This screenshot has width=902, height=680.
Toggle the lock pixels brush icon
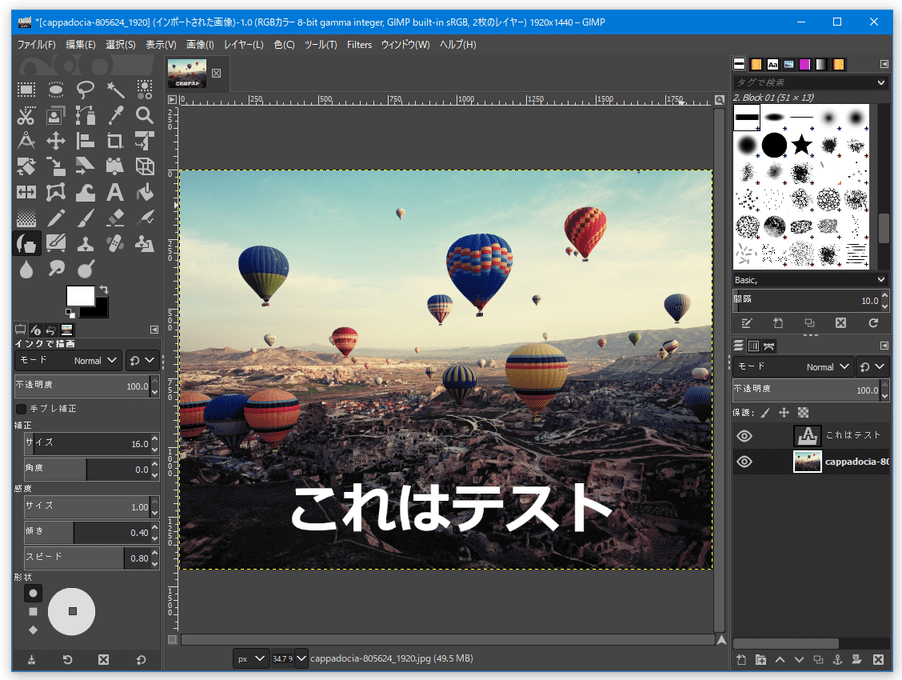pyautogui.click(x=765, y=412)
